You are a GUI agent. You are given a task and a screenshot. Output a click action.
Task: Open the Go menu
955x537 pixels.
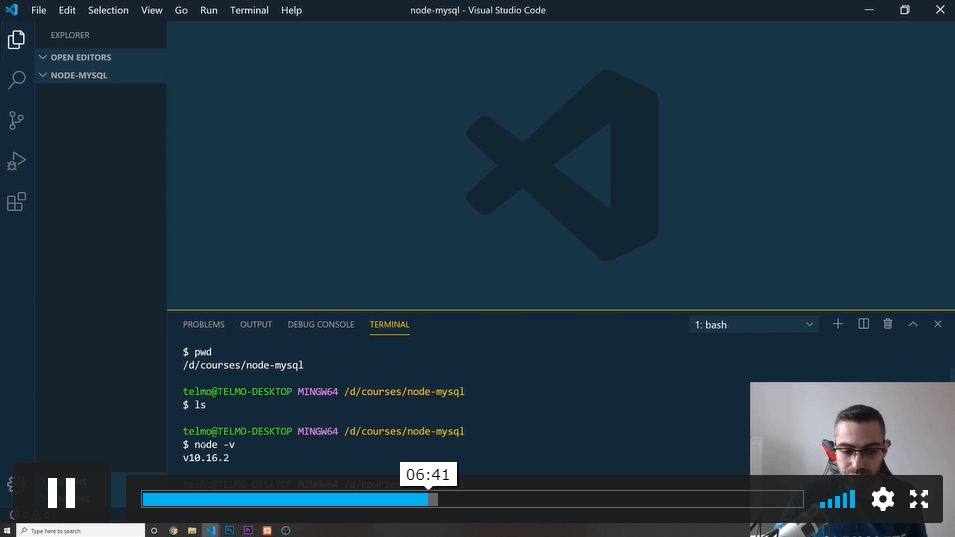click(181, 10)
